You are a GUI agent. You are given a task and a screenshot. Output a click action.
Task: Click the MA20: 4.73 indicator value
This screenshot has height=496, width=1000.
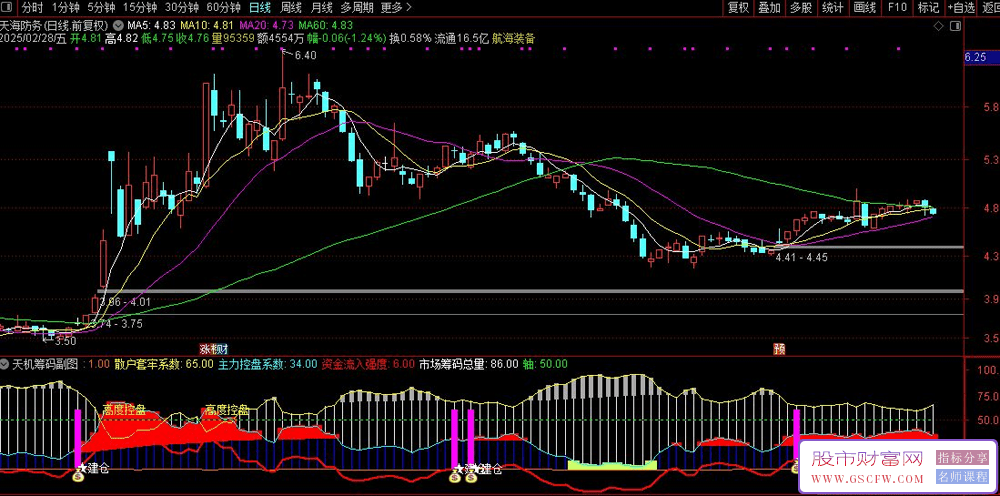[x=267, y=26]
